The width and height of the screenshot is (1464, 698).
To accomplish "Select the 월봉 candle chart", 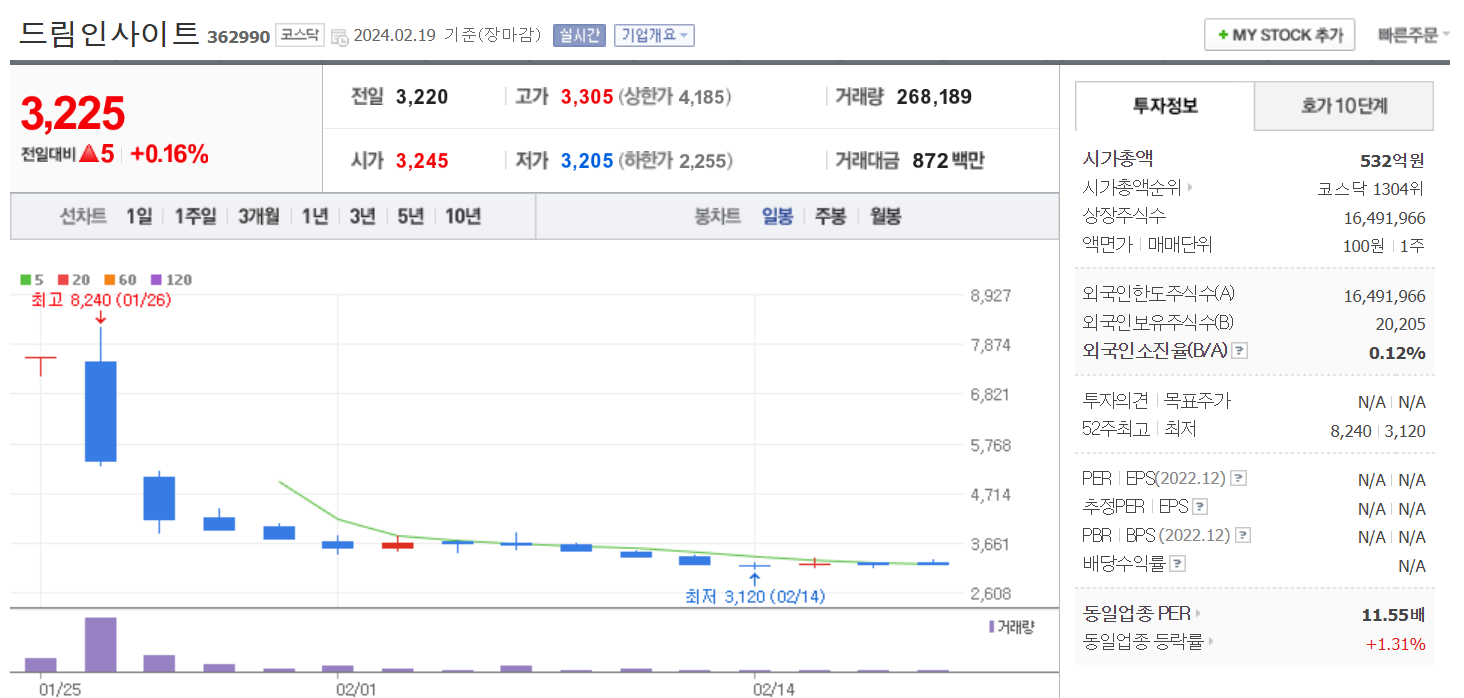I will [885, 216].
